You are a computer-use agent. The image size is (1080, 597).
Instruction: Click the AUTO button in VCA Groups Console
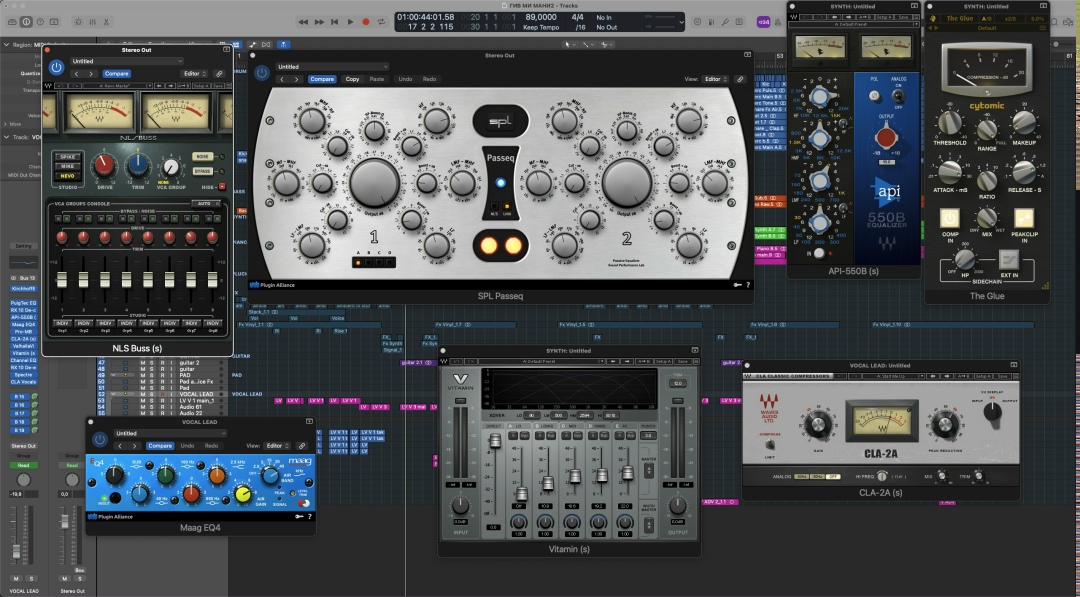204,204
